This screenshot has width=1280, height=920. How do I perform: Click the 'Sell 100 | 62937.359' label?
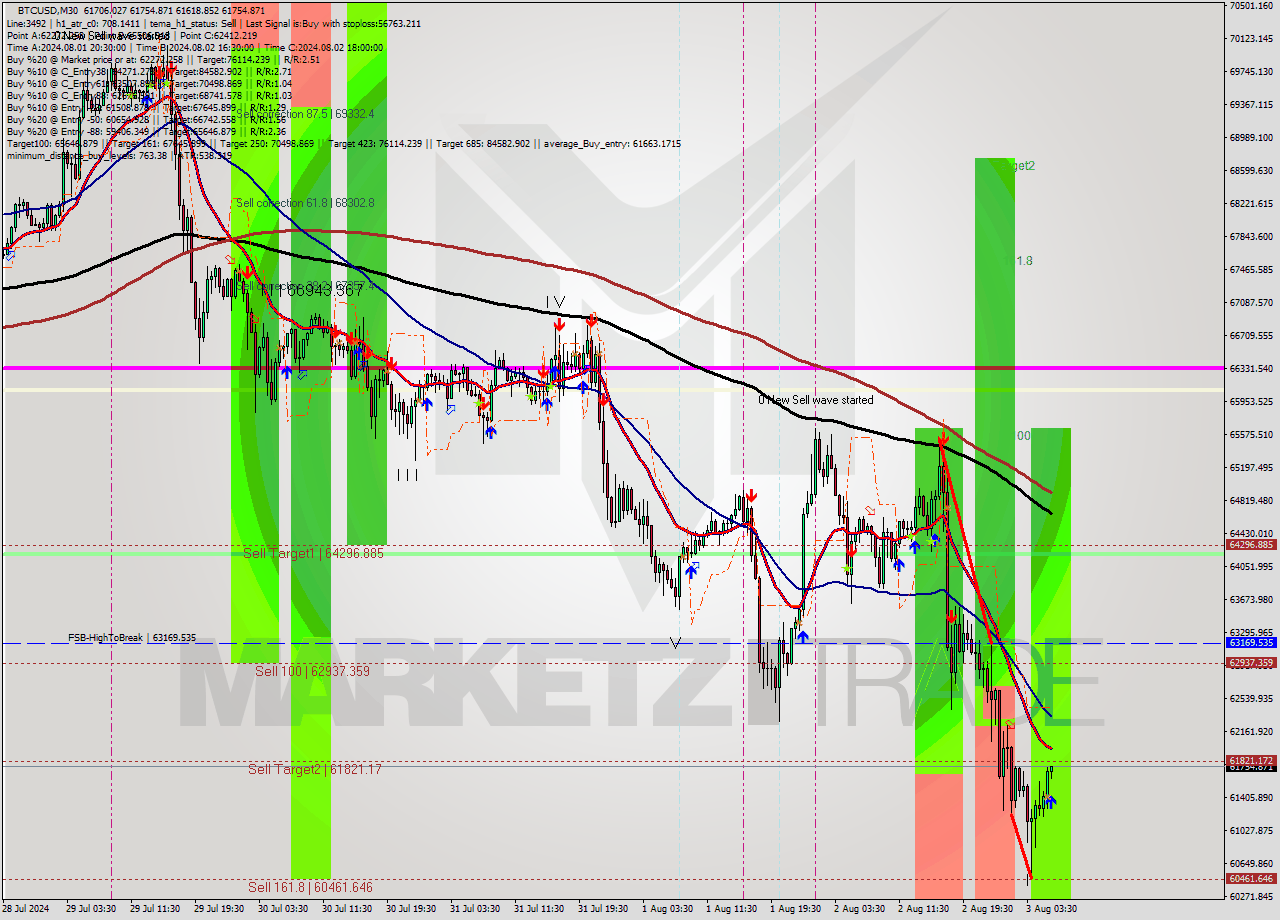312,671
